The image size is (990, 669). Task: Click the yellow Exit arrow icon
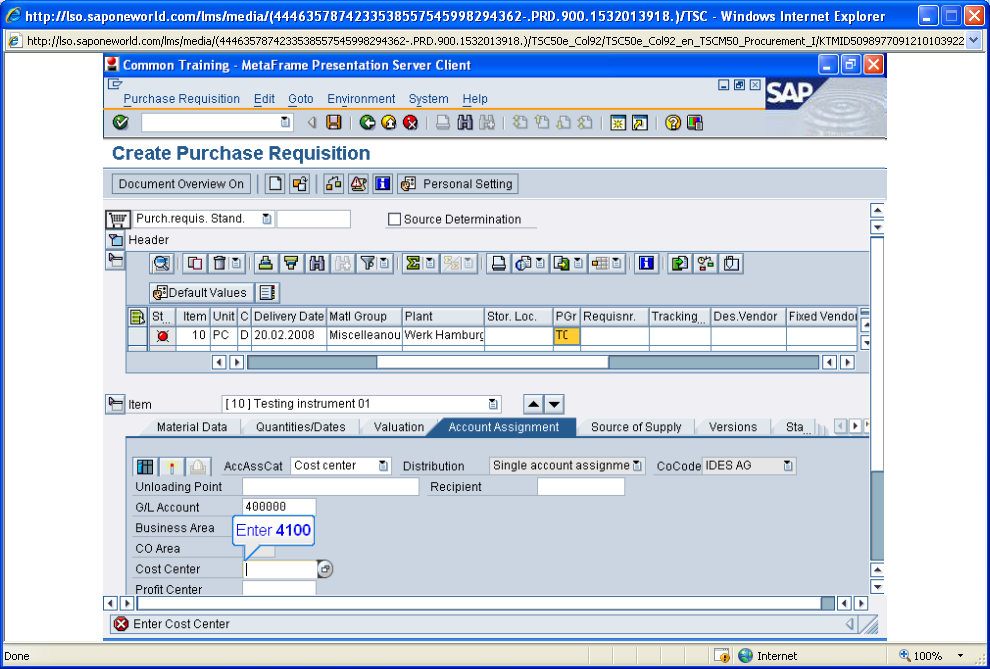[x=389, y=122]
